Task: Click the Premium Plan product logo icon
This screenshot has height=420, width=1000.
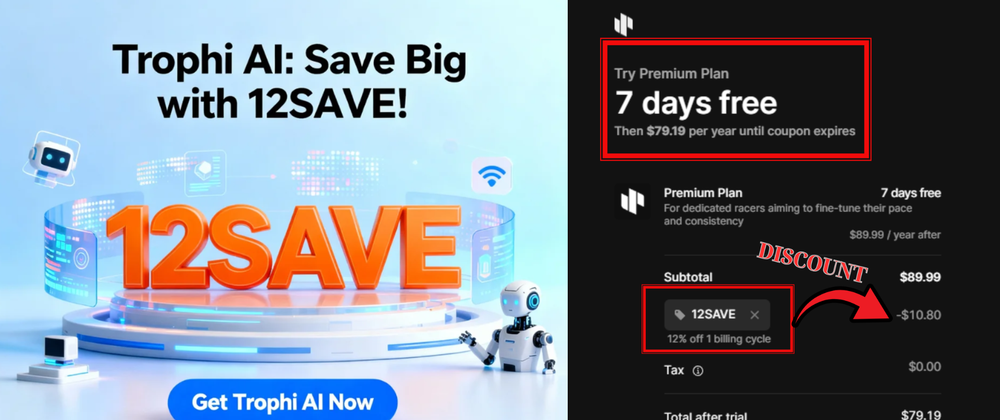Action: click(x=633, y=202)
